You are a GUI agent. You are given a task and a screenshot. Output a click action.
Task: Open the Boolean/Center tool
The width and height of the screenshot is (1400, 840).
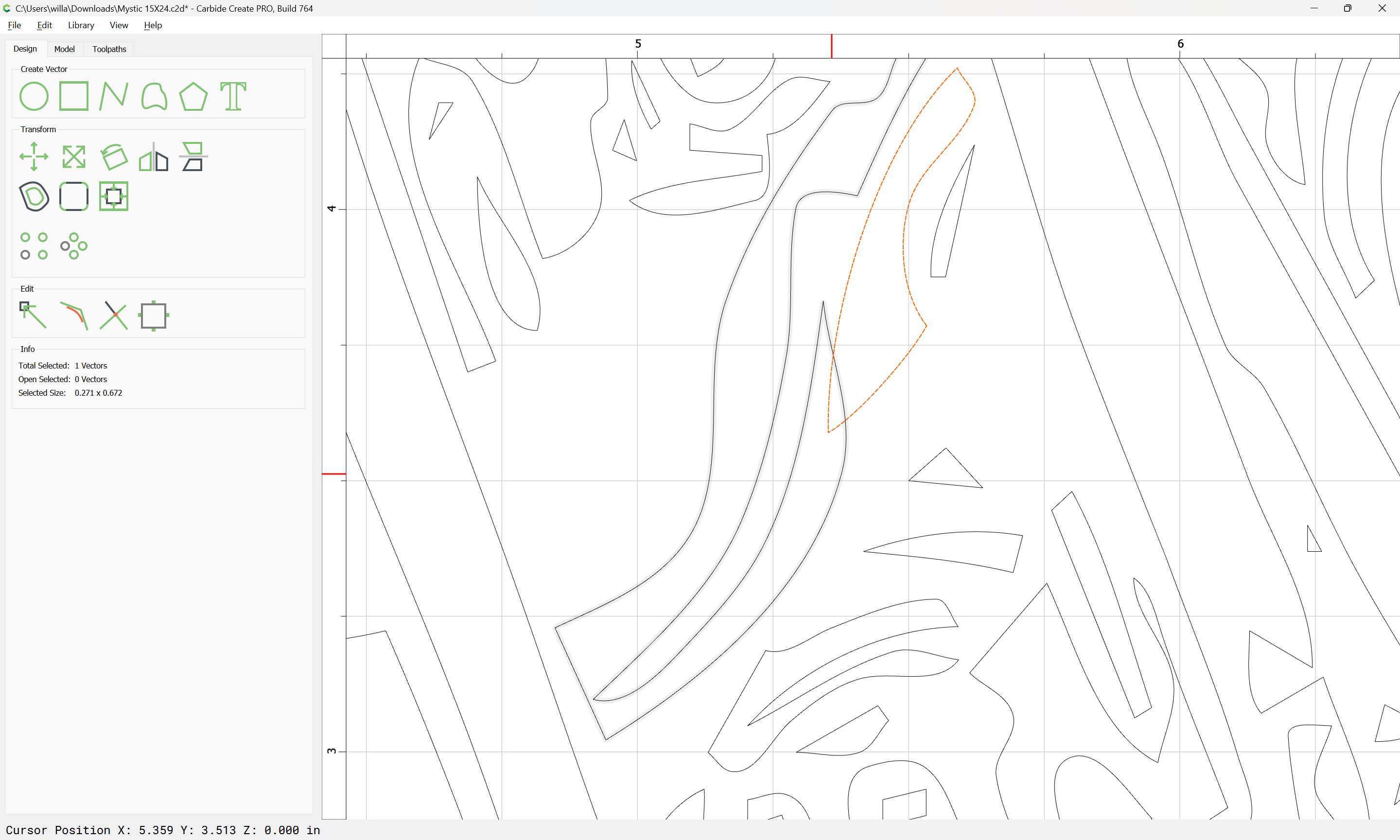point(113,196)
